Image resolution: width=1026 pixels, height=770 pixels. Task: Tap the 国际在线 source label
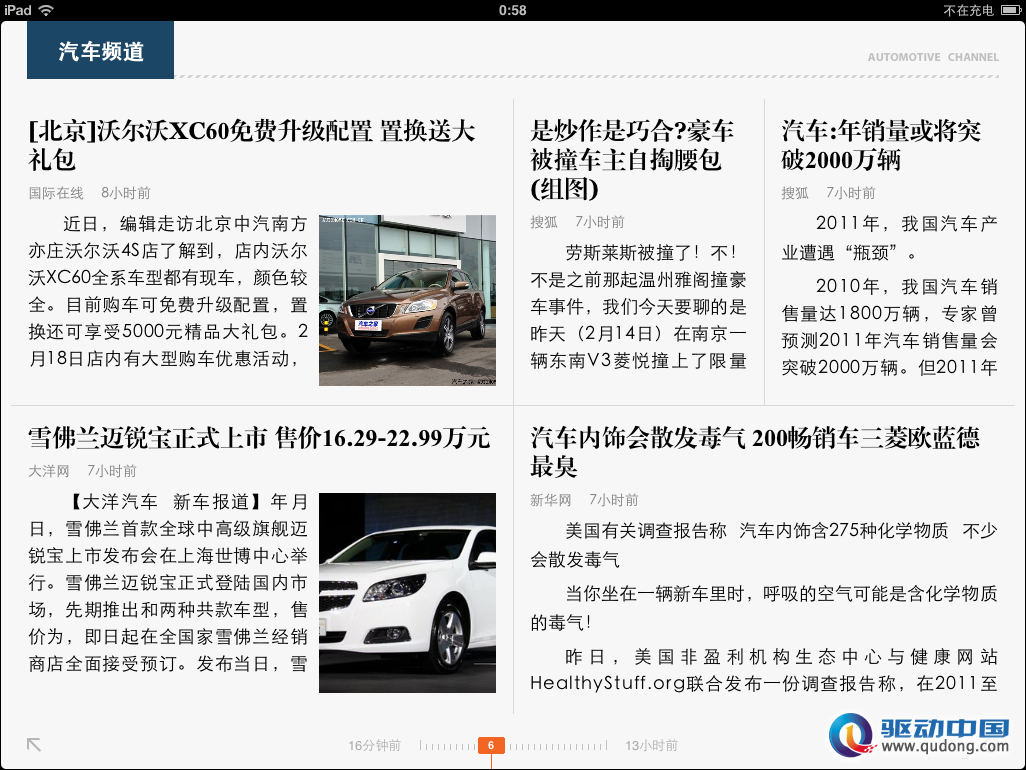coord(56,193)
